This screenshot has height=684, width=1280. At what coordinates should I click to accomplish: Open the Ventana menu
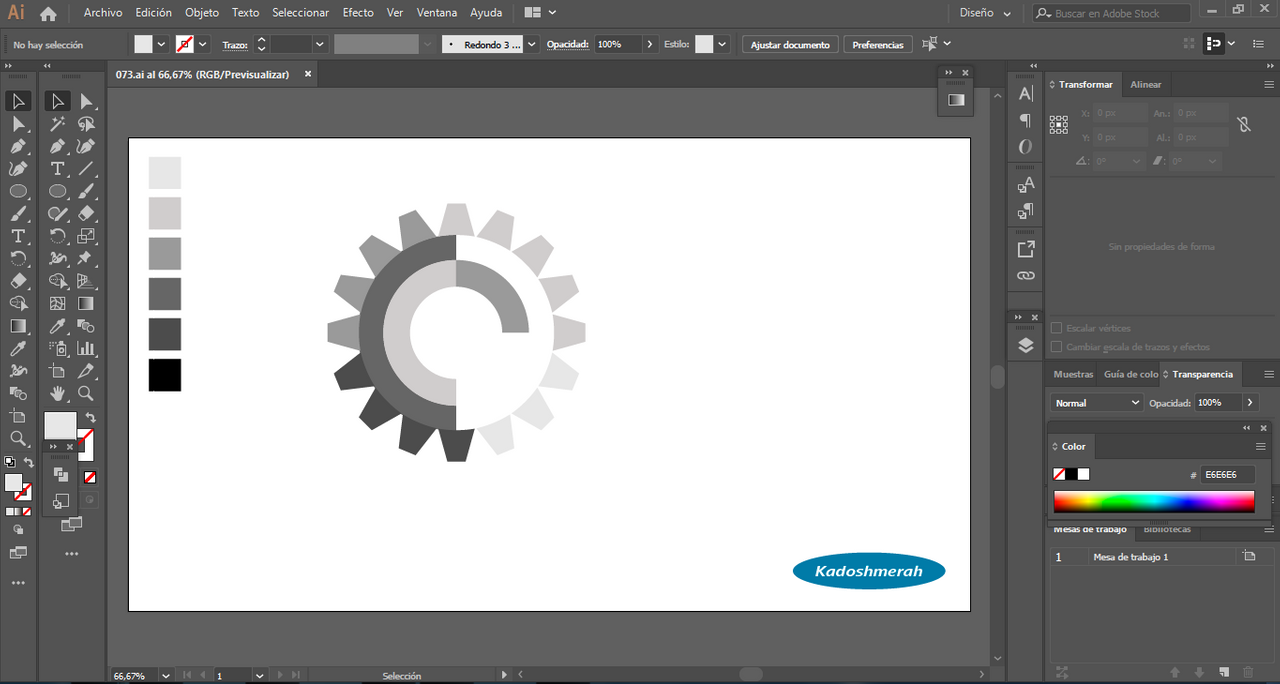coord(437,13)
